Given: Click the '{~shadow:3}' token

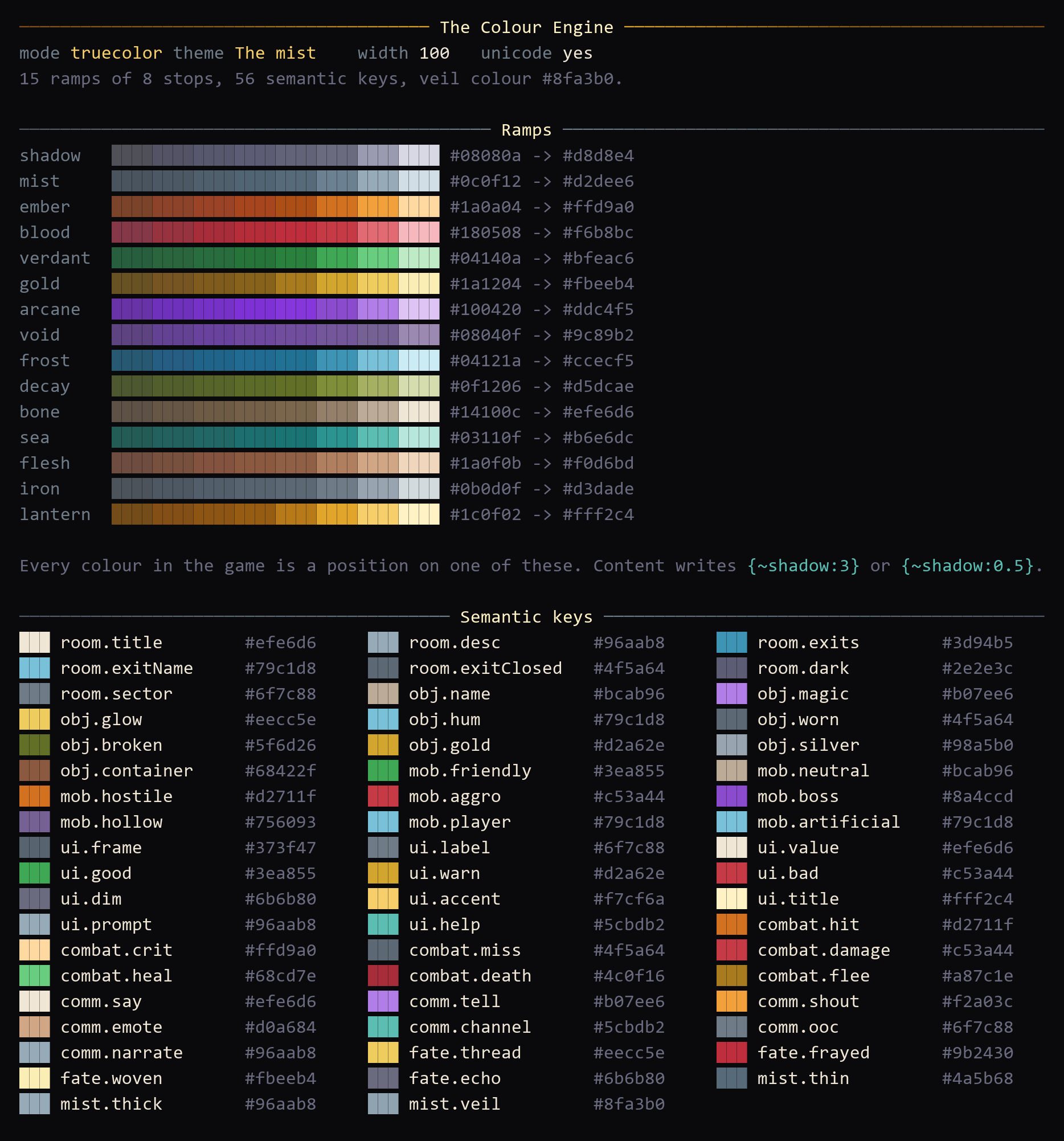Looking at the screenshot, I should point(804,565).
